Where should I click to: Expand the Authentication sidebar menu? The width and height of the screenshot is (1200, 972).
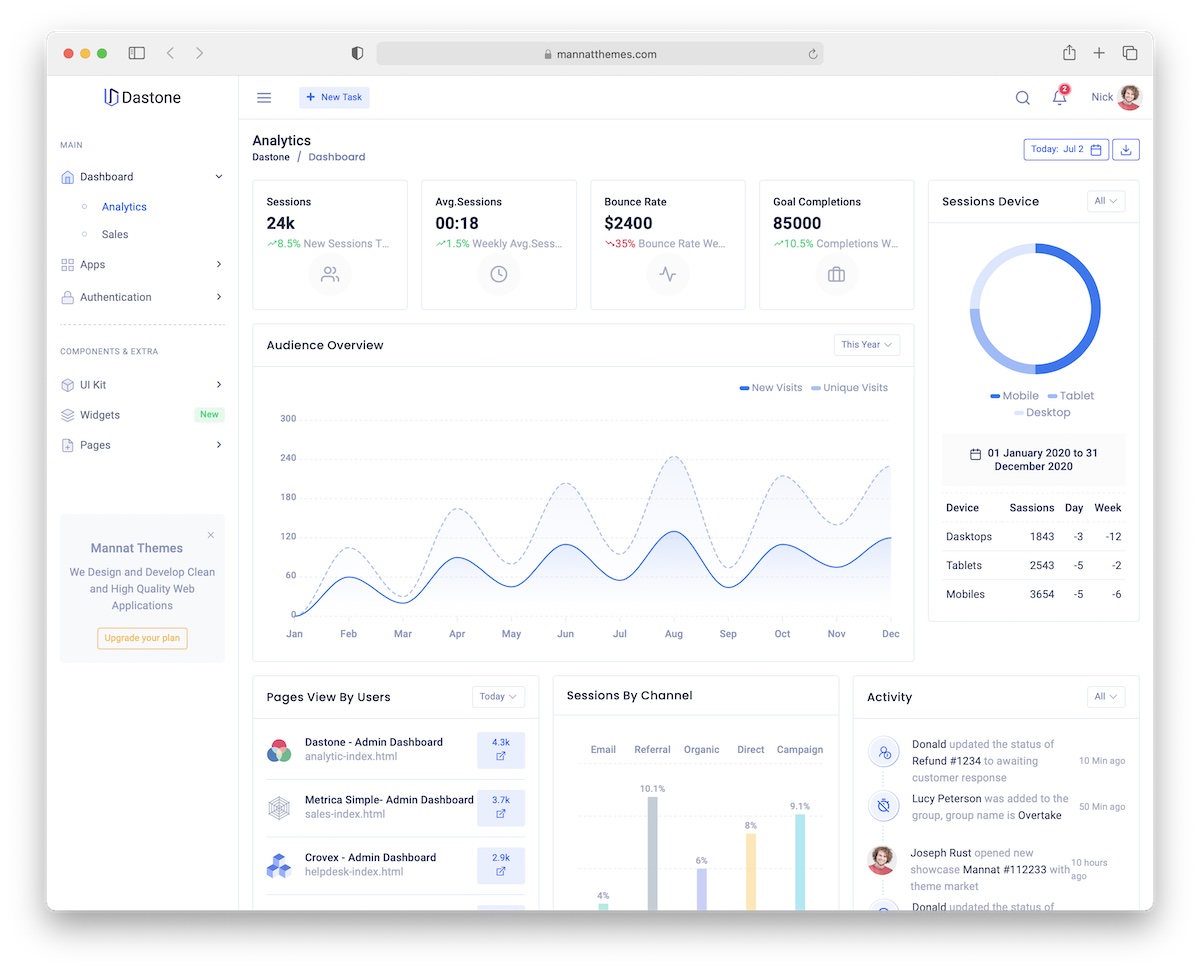219,297
